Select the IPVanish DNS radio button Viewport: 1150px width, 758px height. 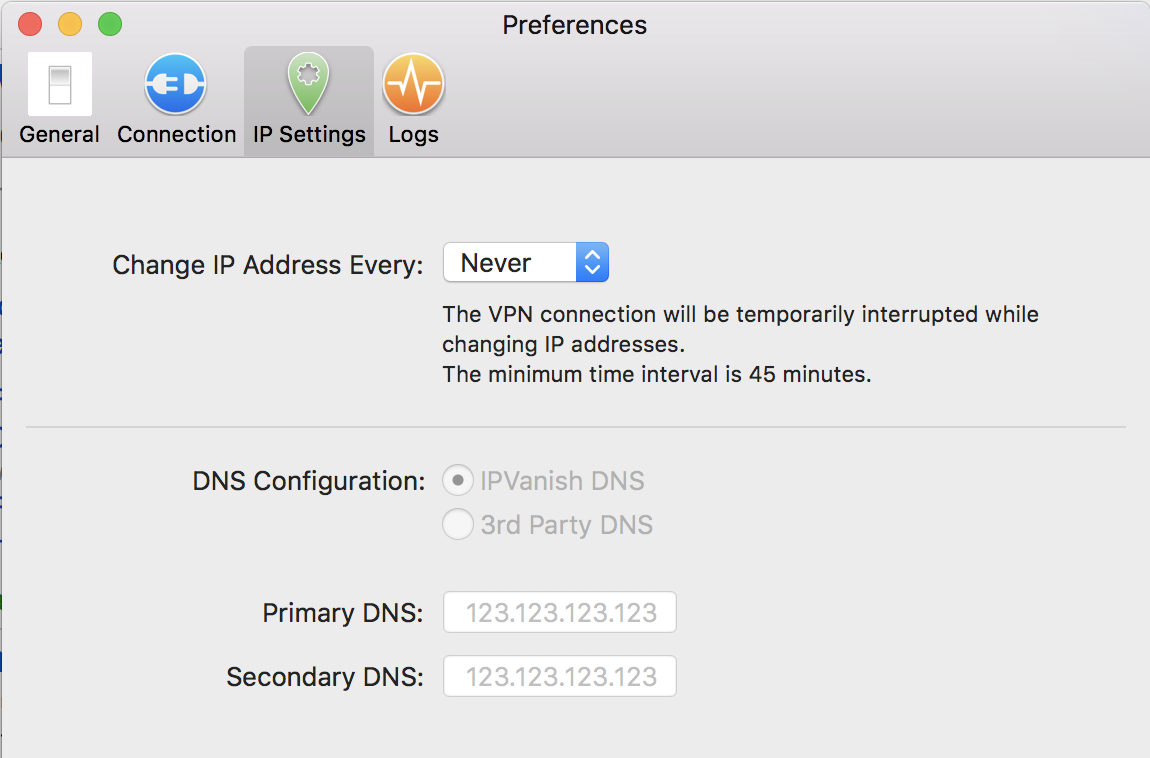tap(457, 481)
